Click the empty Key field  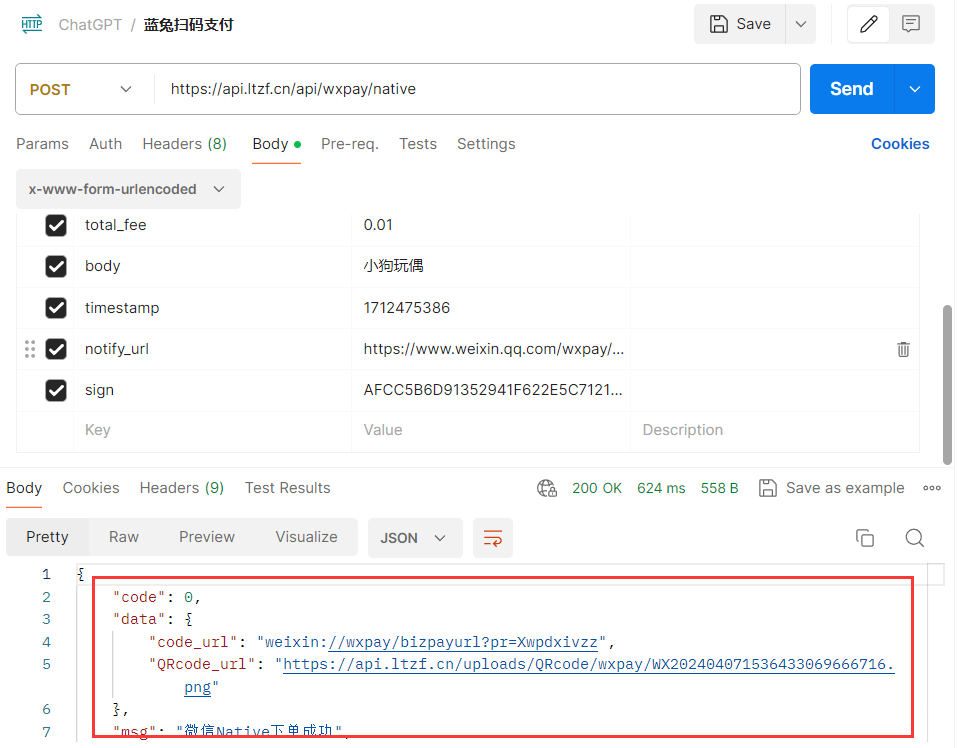click(x=212, y=430)
